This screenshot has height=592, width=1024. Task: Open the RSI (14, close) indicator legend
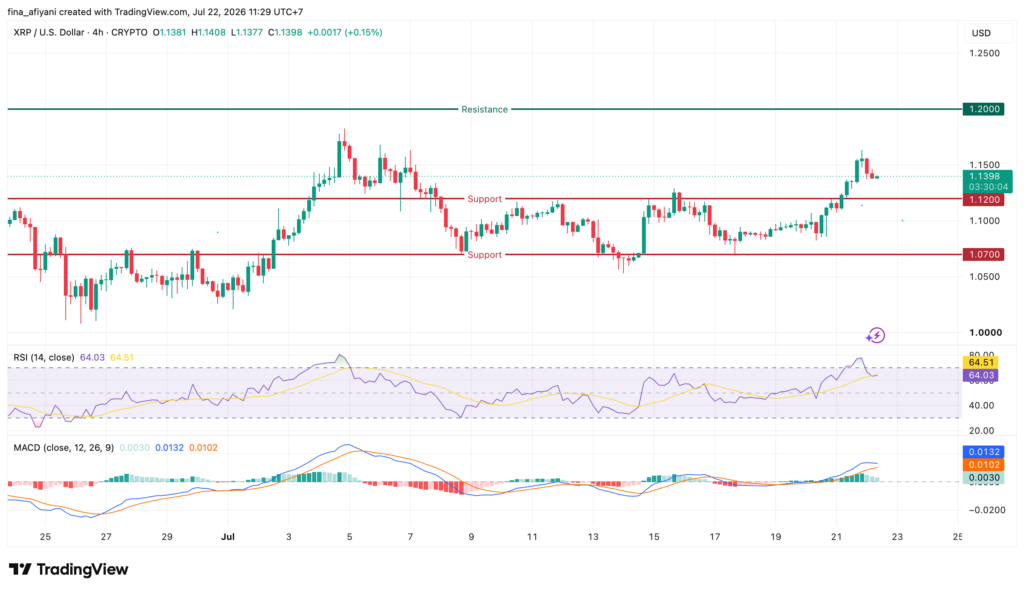(44, 357)
